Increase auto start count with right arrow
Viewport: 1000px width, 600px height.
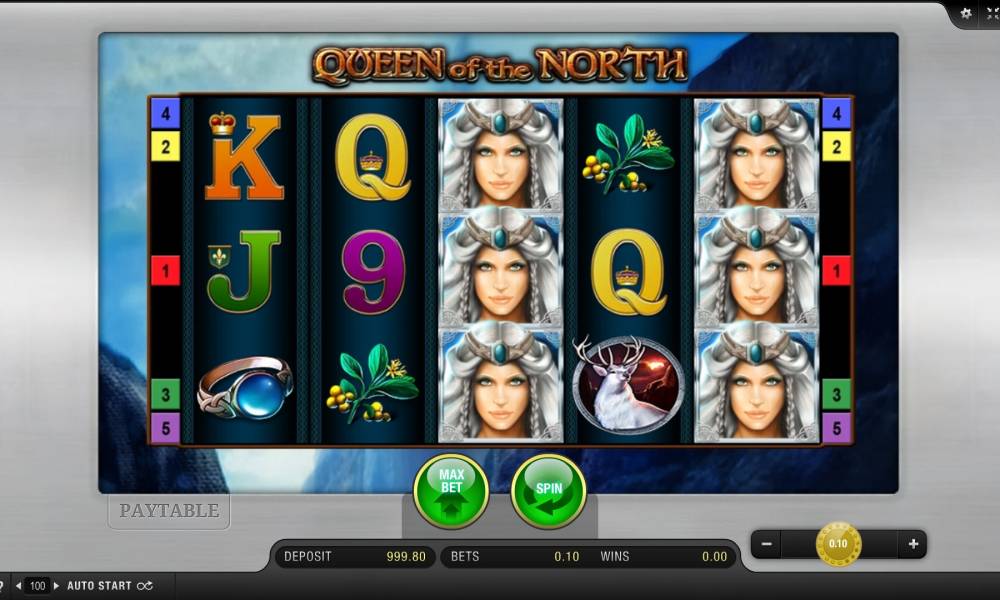pos(56,585)
